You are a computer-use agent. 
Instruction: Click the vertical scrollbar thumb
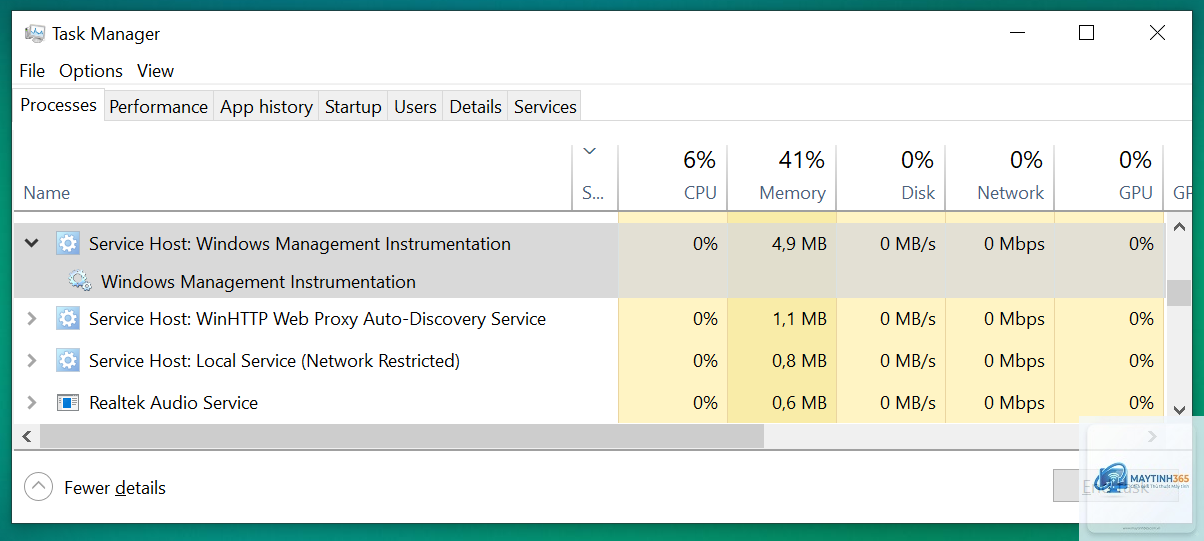coord(1178,291)
